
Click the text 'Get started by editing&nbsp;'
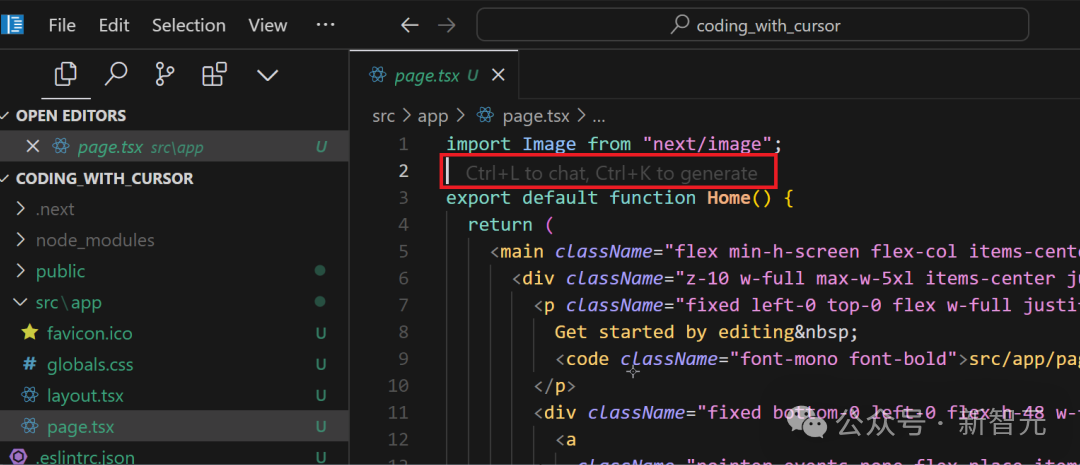point(707,332)
